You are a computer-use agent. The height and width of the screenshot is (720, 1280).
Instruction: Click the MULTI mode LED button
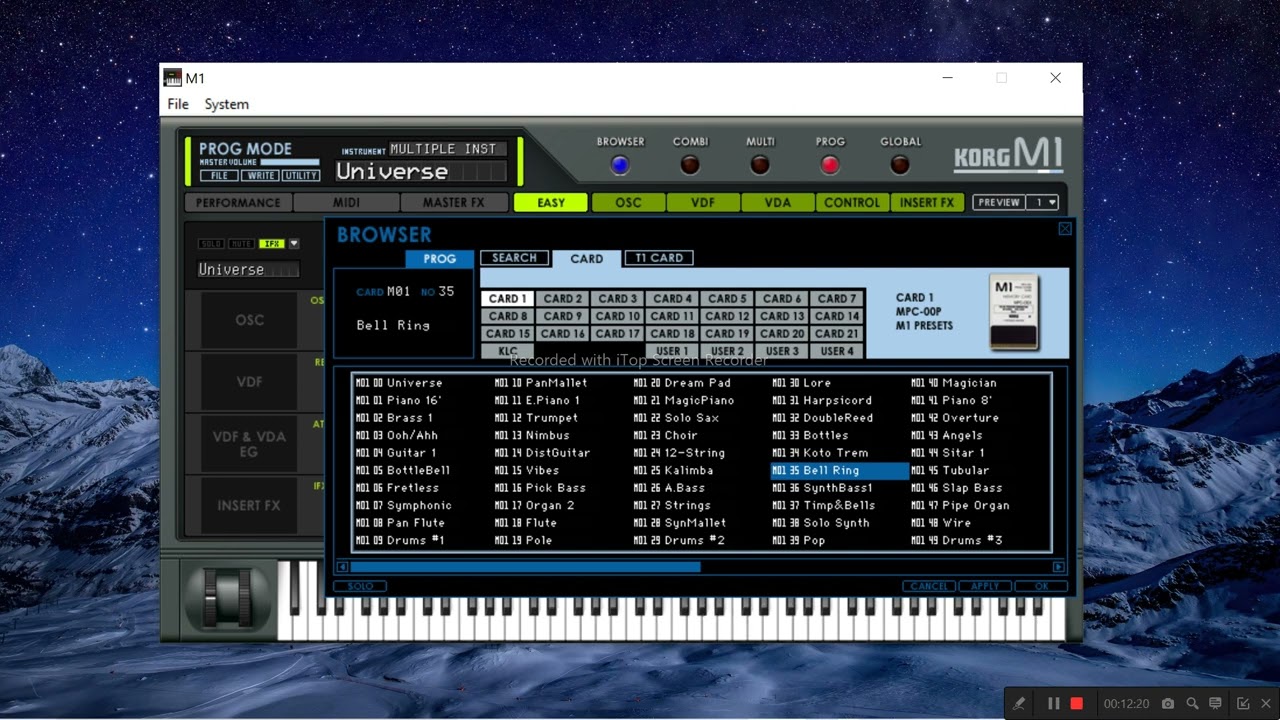click(760, 165)
